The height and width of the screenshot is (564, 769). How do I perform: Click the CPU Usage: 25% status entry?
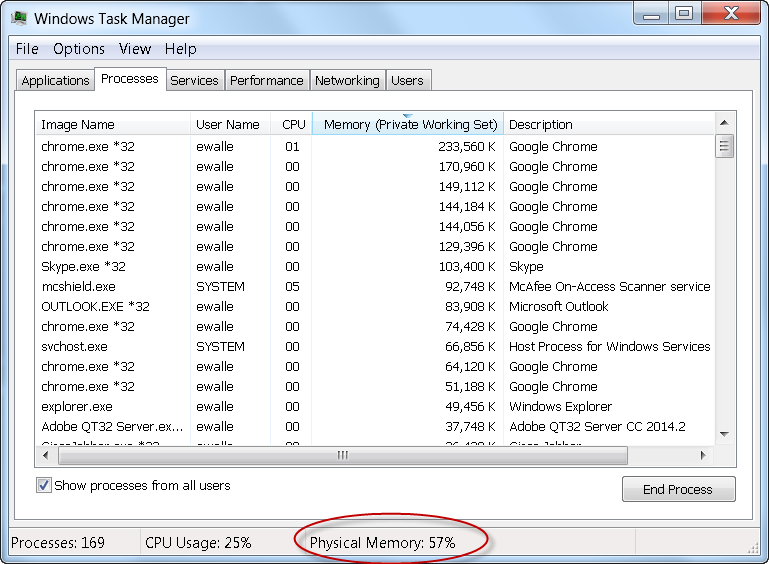click(x=198, y=543)
